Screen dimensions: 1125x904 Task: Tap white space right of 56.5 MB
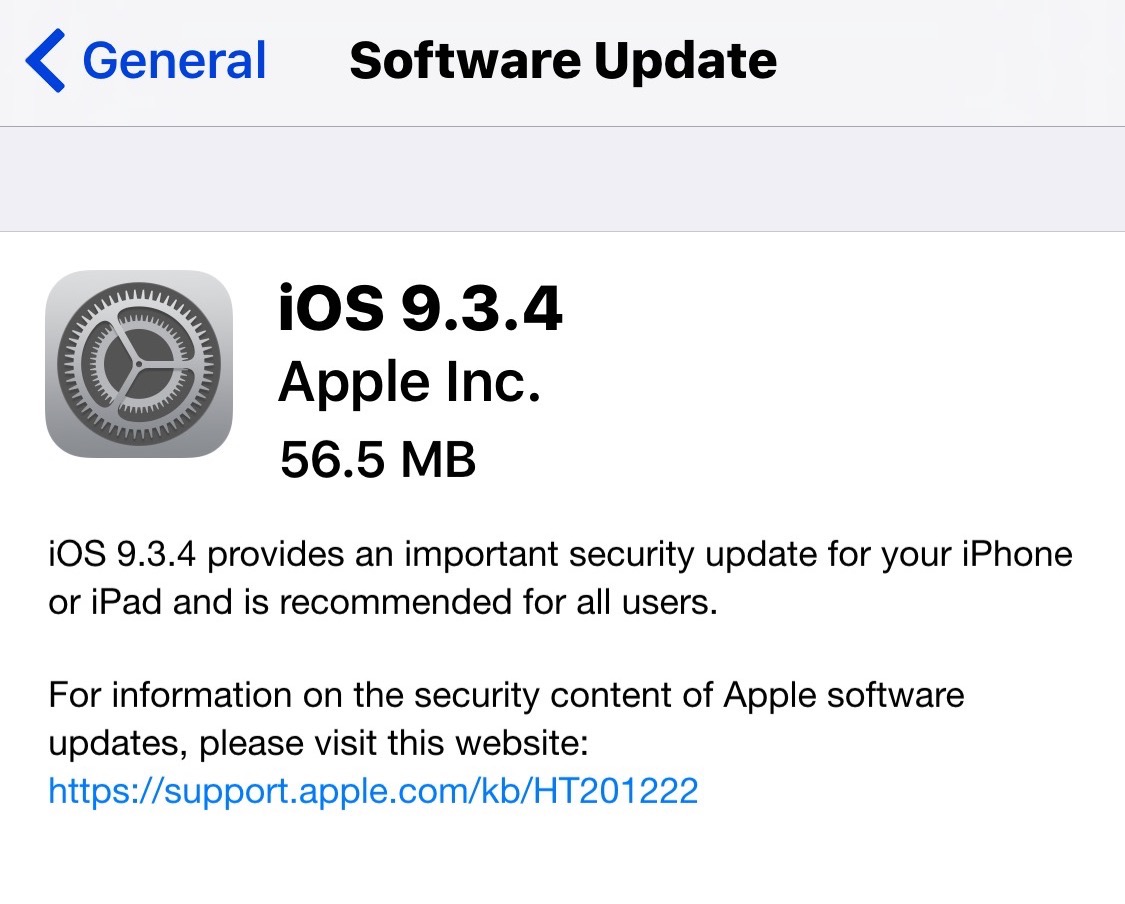800,459
